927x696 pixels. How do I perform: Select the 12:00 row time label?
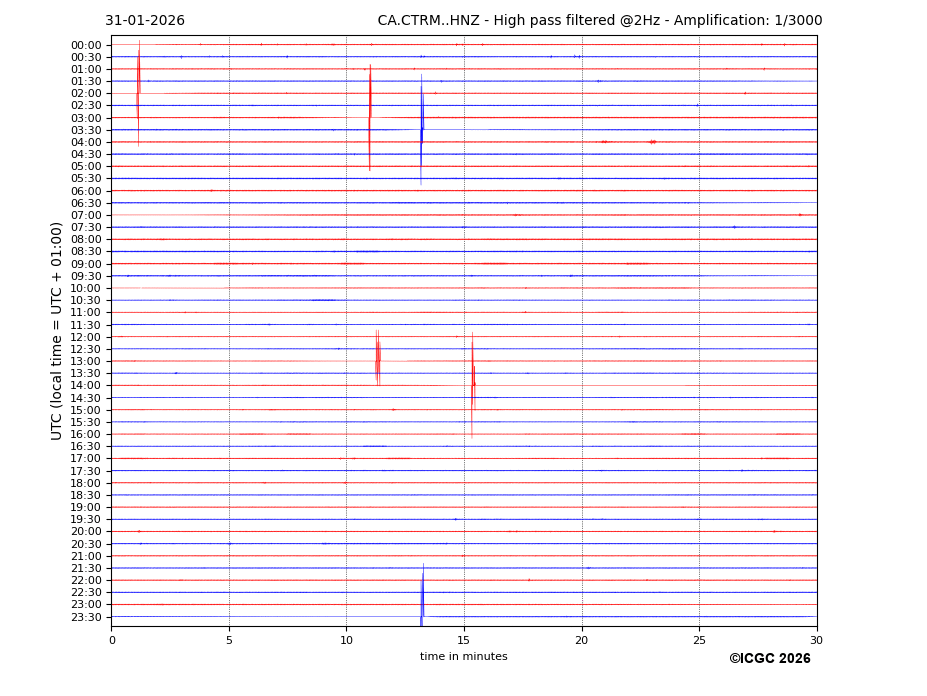click(x=86, y=337)
